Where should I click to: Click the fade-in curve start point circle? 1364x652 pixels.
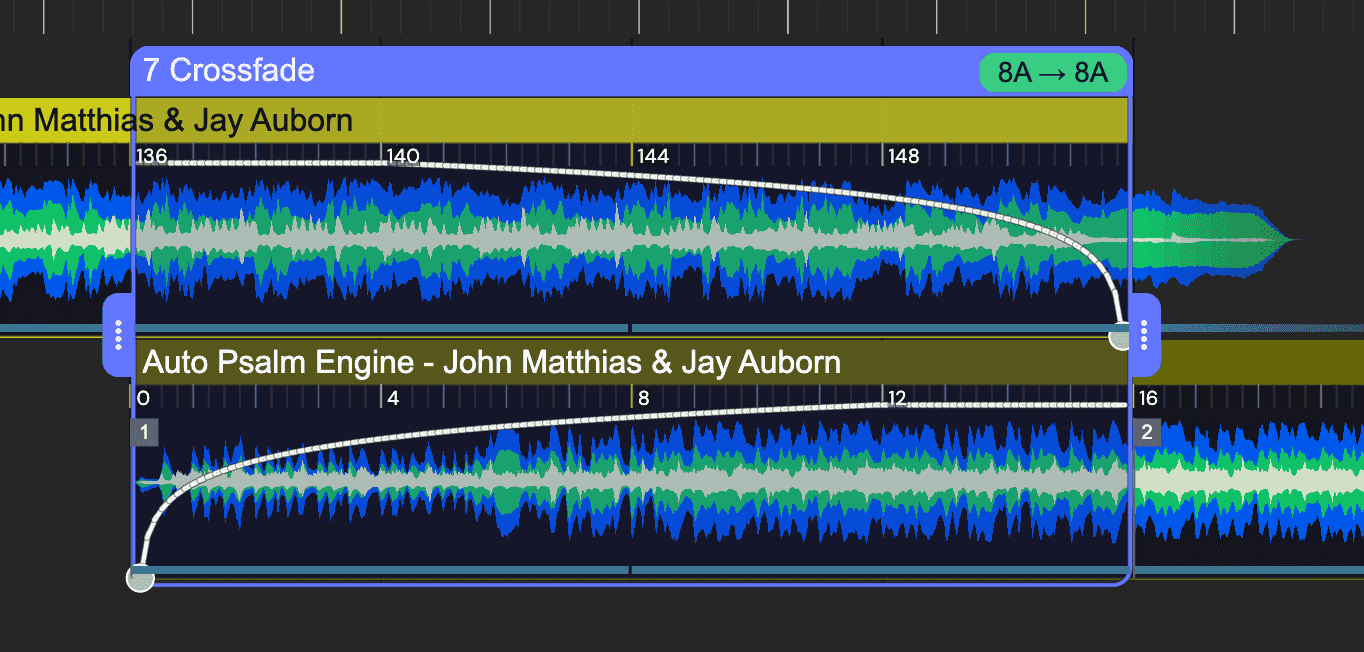click(141, 578)
